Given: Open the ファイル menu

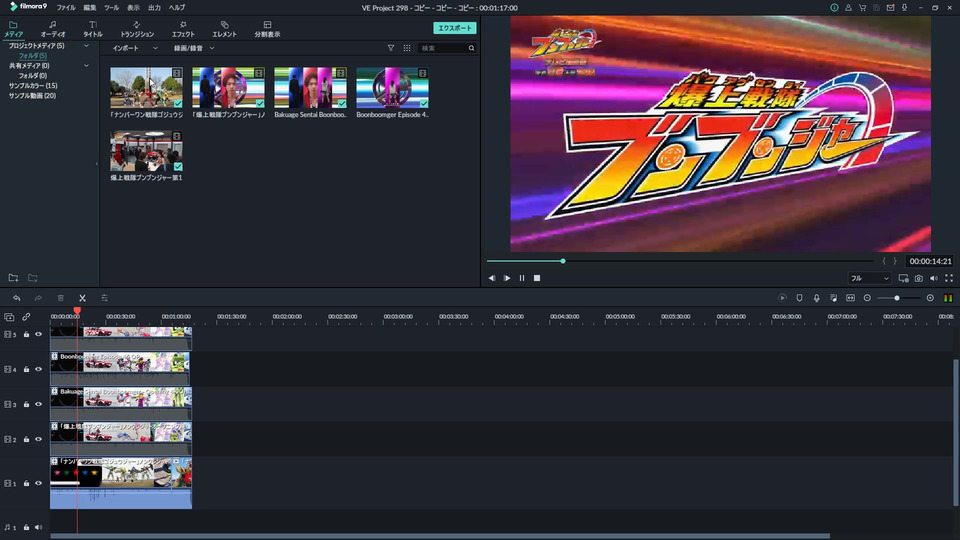Looking at the screenshot, I should [x=66, y=8].
